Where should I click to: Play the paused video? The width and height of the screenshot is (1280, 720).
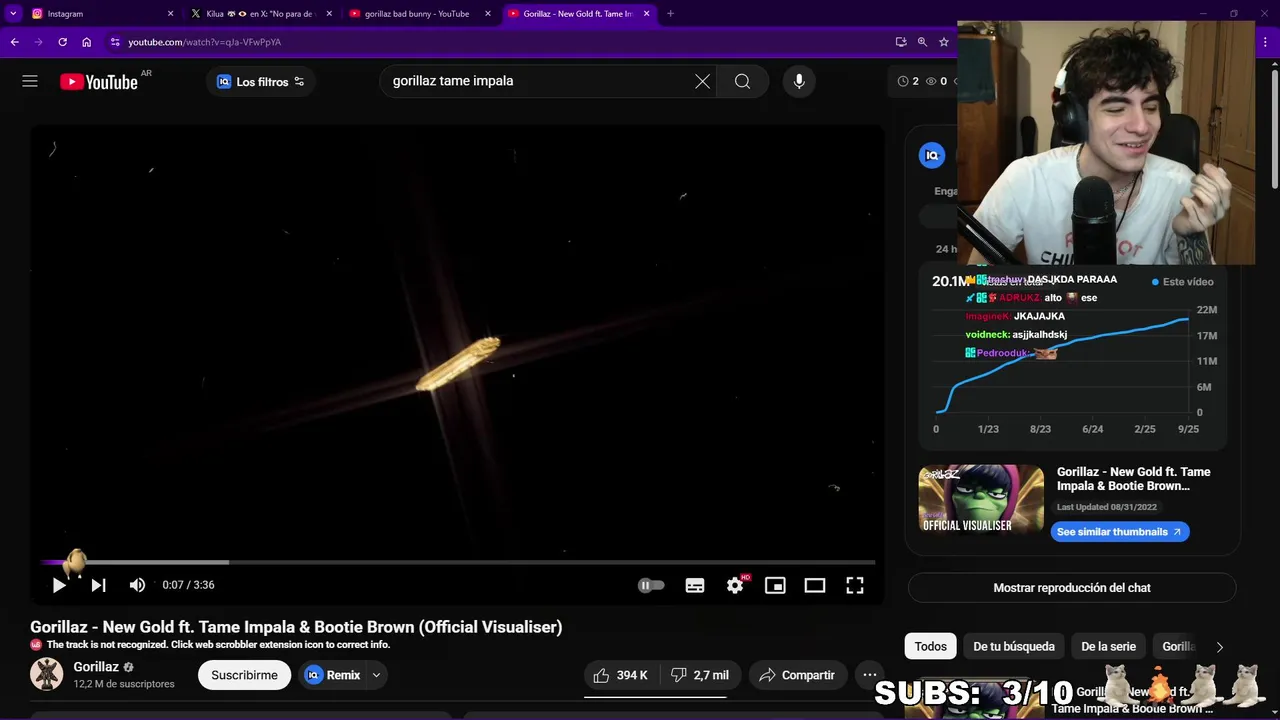coord(59,585)
